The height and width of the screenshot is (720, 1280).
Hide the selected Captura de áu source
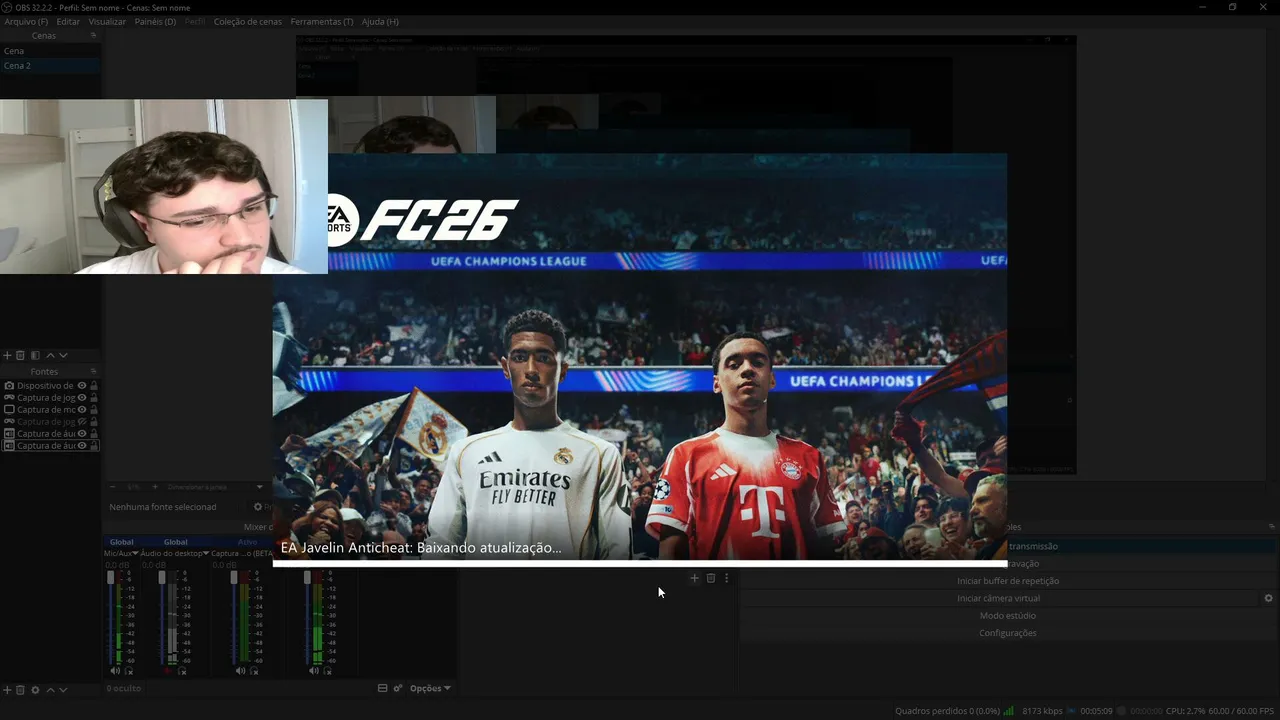click(x=82, y=445)
